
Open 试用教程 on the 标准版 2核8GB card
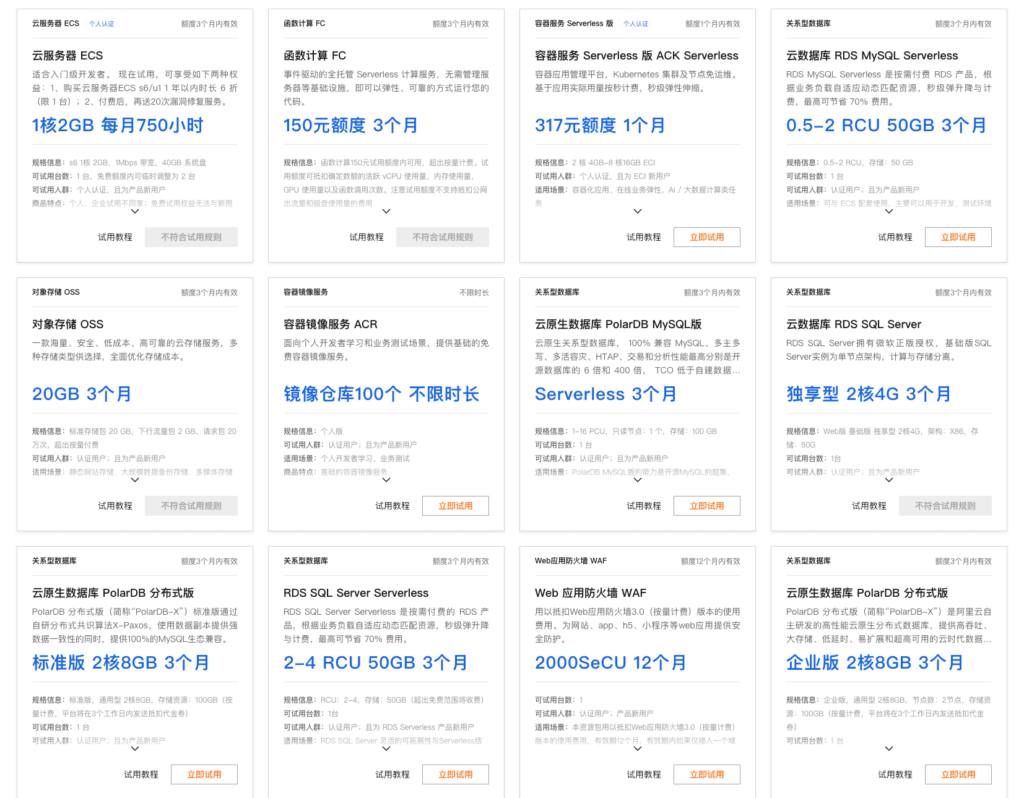pyautogui.click(x=141, y=774)
